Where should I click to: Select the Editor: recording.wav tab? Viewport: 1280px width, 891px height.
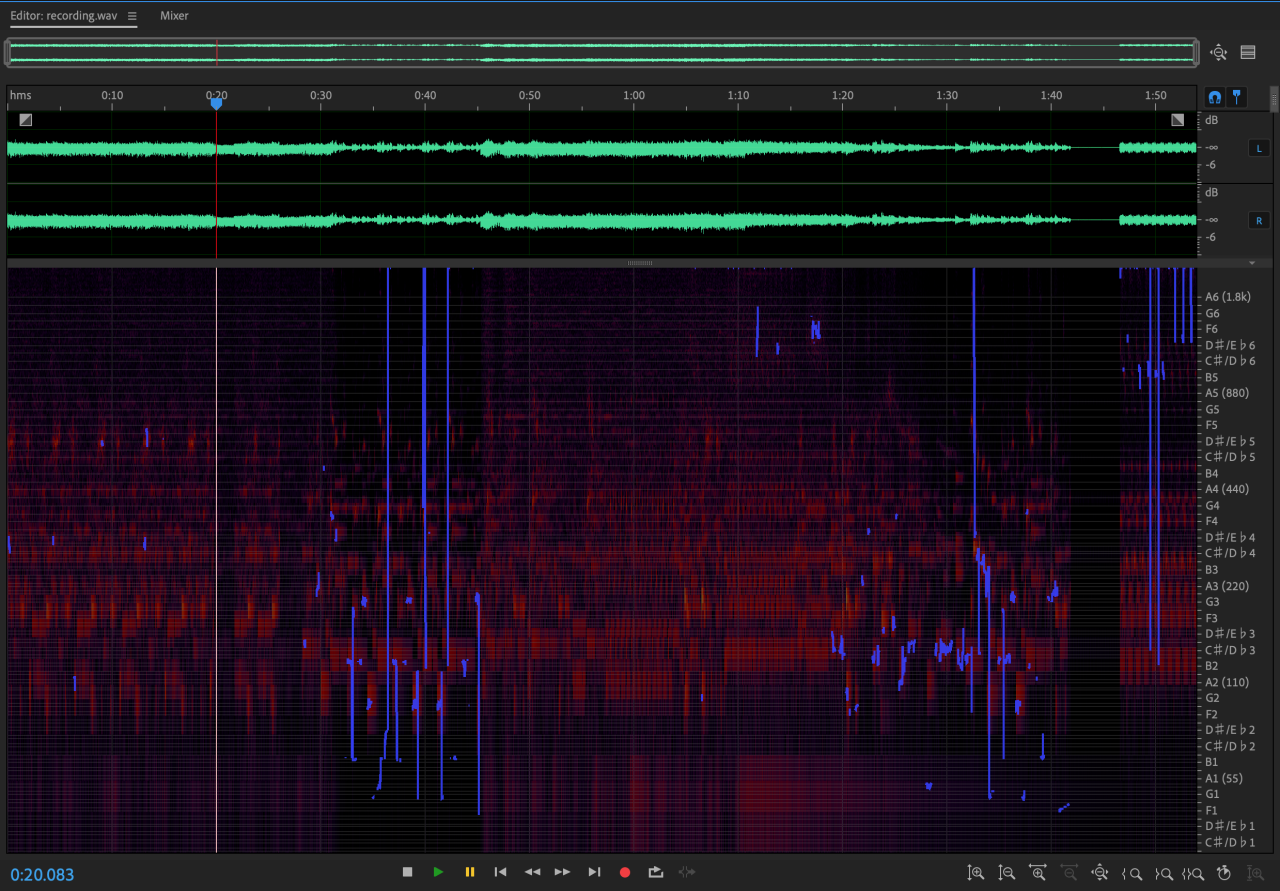point(64,16)
